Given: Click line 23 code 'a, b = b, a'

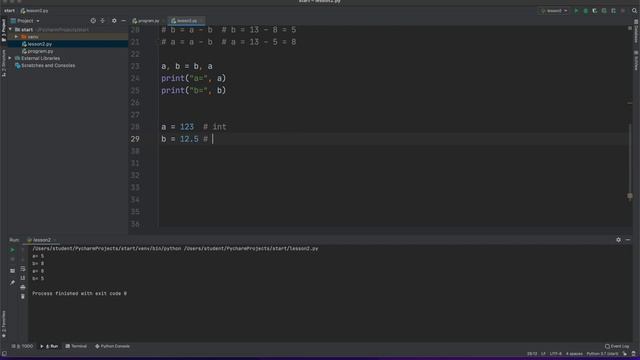Looking at the screenshot, I should pyautogui.click(x=187, y=66).
